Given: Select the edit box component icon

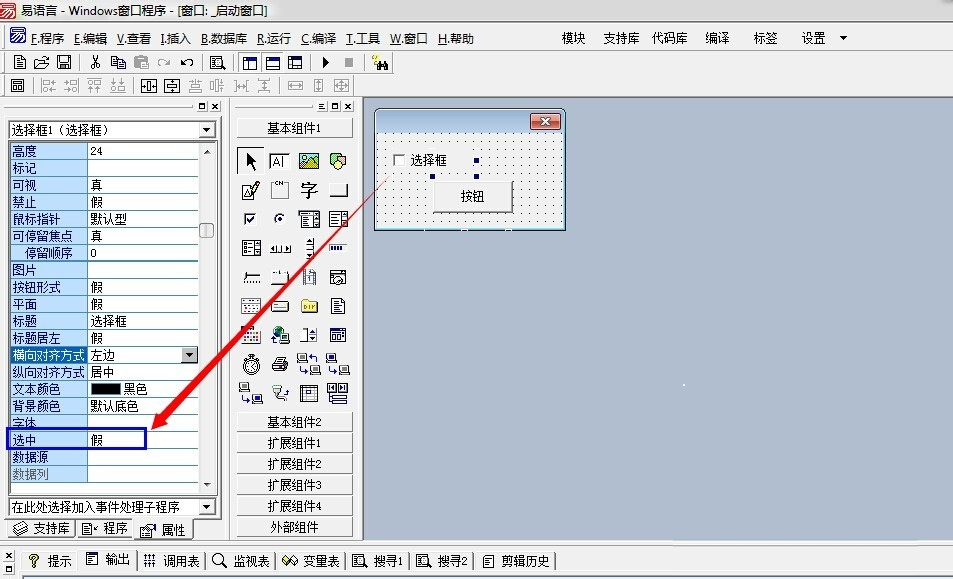Looking at the screenshot, I should coord(279,160).
